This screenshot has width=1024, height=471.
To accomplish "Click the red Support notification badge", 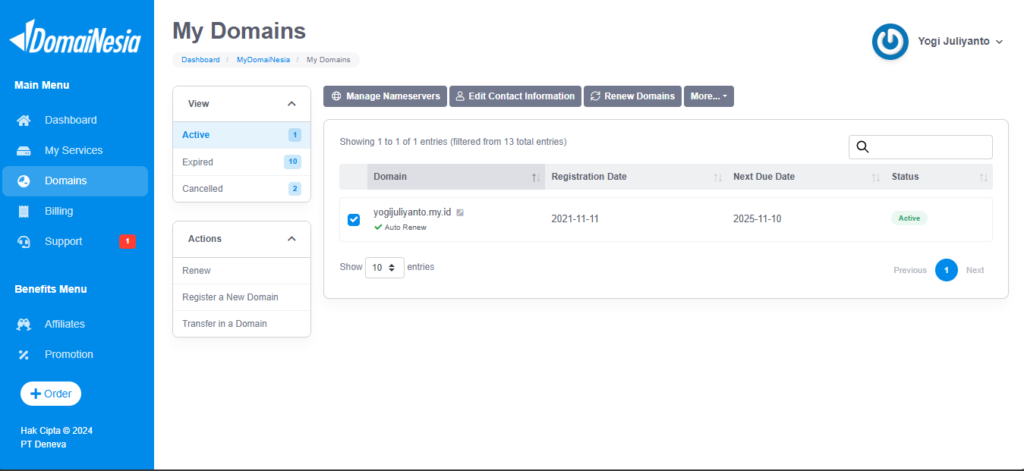I will click(127, 241).
